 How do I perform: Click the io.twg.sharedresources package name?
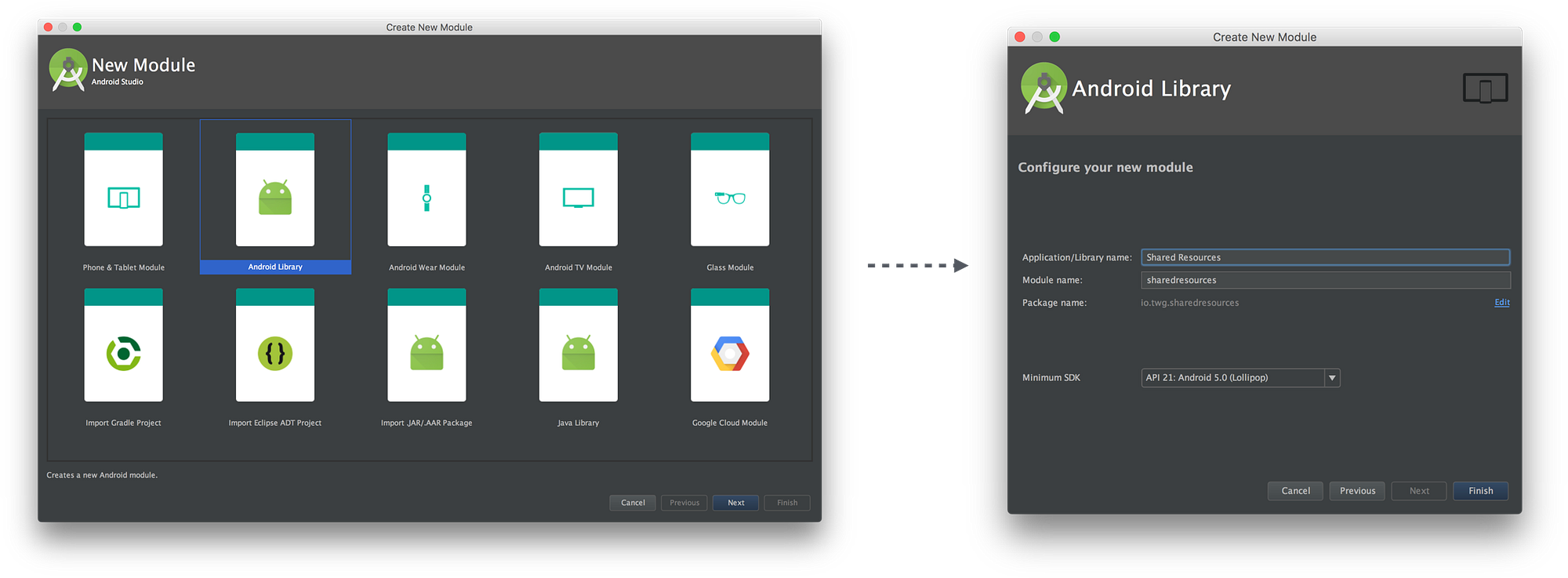pos(1189,303)
